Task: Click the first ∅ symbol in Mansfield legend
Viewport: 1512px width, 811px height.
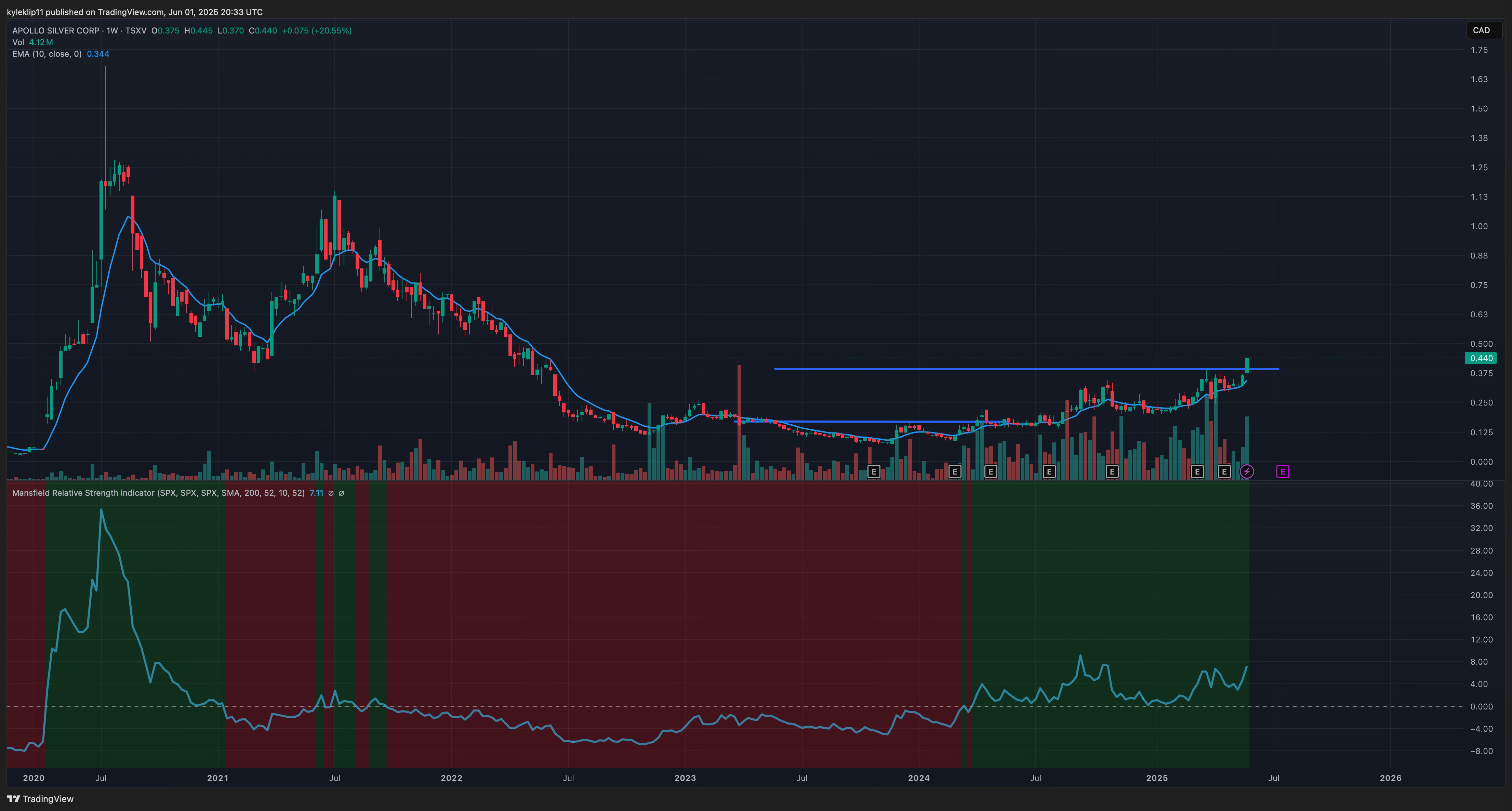Action: (330, 493)
